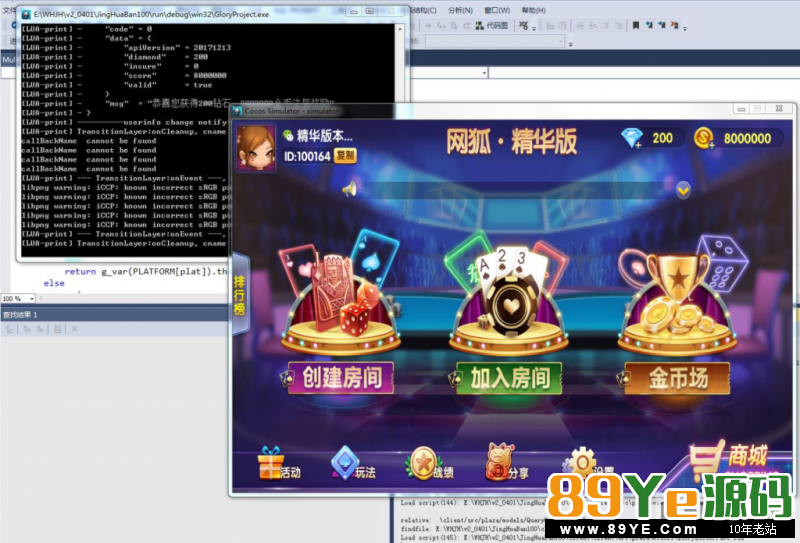The height and width of the screenshot is (543, 800).
Task: Open the 排行榜 leaderboard side tab
Action: pyautogui.click(x=239, y=295)
